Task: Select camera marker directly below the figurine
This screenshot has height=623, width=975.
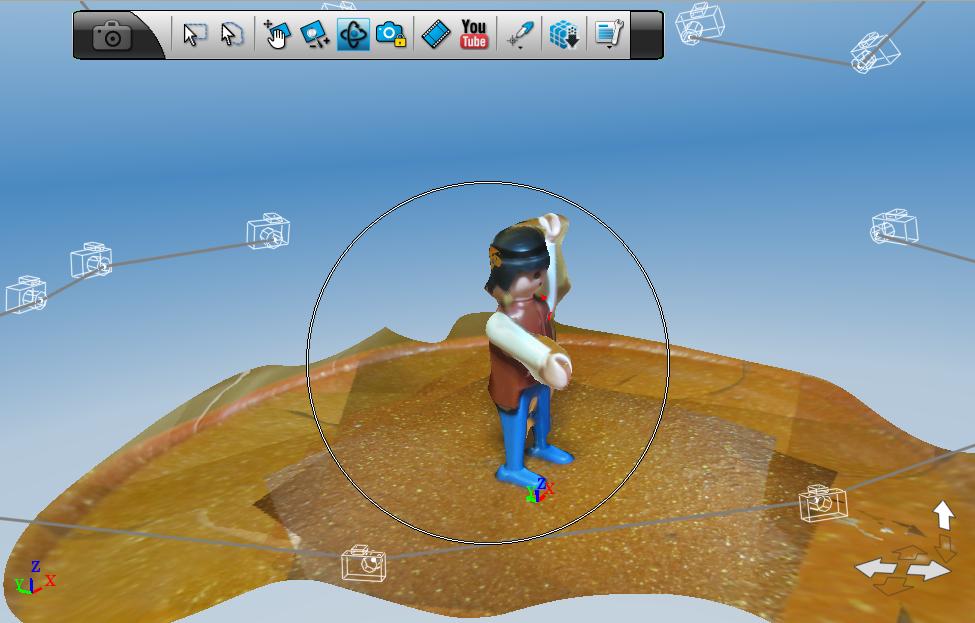Action: (364, 563)
